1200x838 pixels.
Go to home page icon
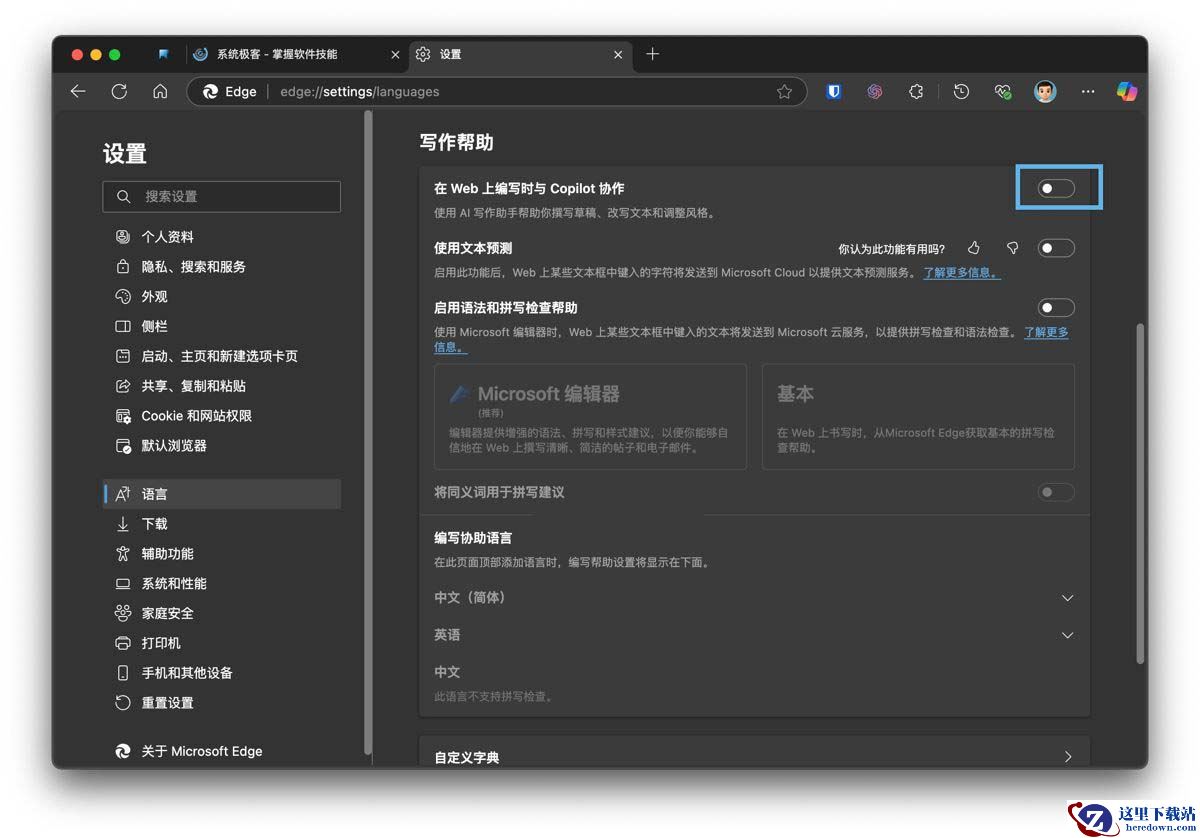click(160, 91)
